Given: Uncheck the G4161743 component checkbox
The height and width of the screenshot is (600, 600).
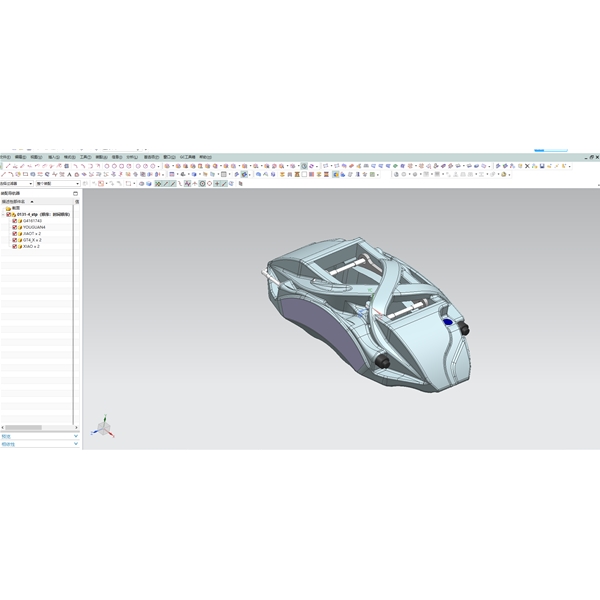Looking at the screenshot, I should (14, 221).
